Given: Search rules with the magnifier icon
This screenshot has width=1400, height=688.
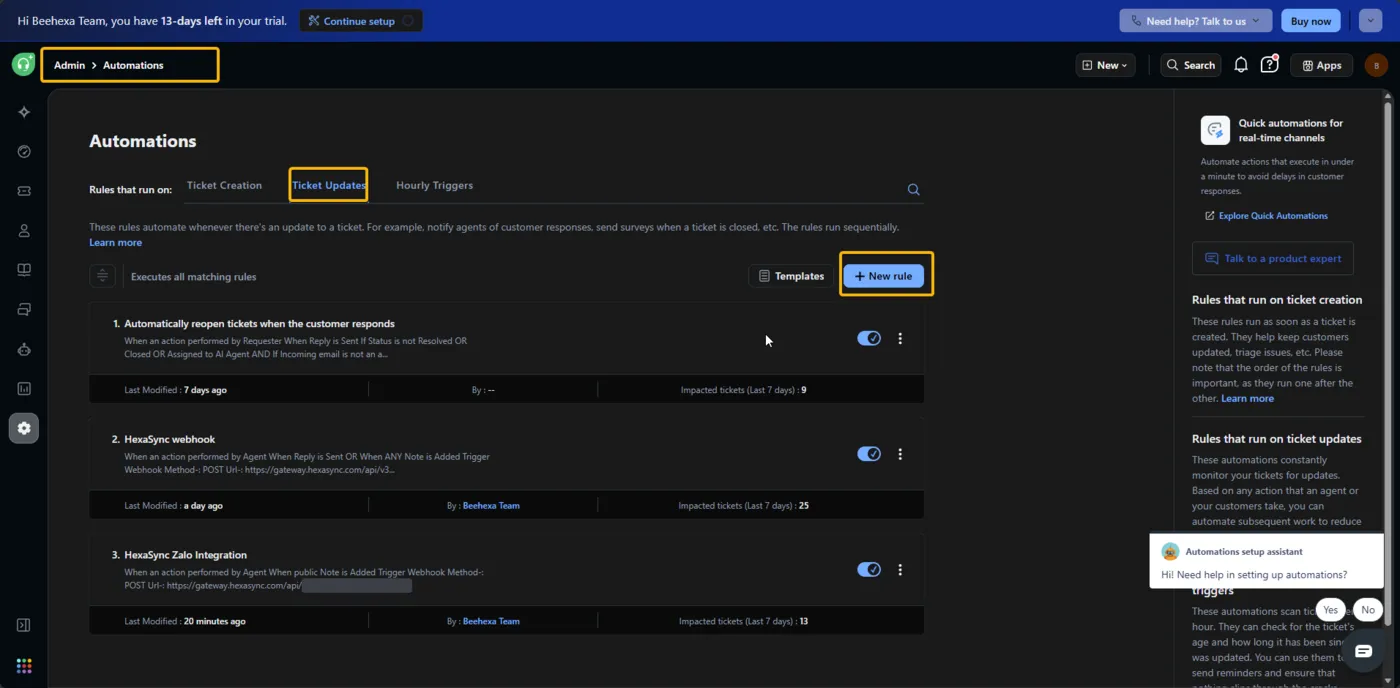Looking at the screenshot, I should coord(913,189).
